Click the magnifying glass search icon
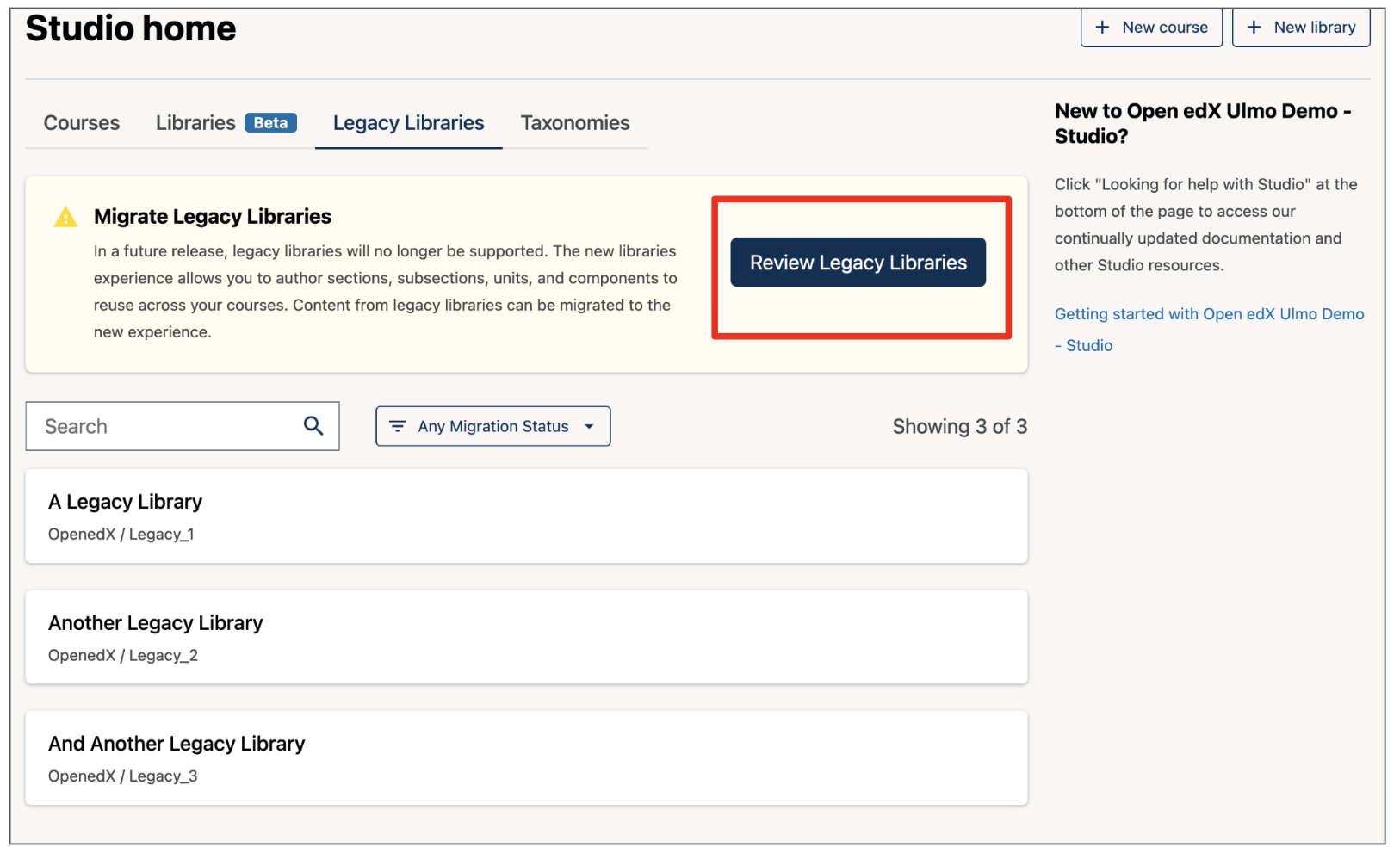Viewport: 1400px width, 859px height. point(312,425)
